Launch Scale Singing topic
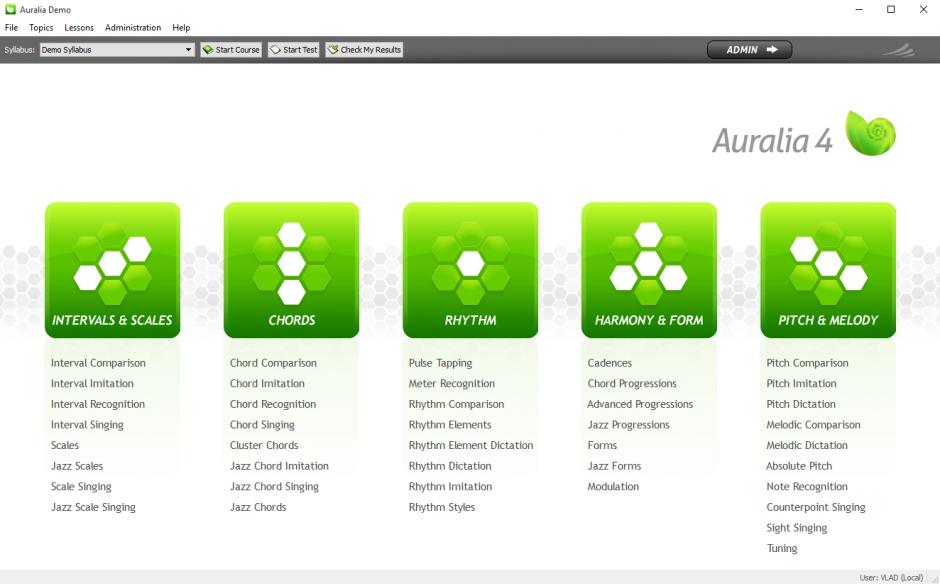Image resolution: width=940 pixels, height=584 pixels. point(81,487)
